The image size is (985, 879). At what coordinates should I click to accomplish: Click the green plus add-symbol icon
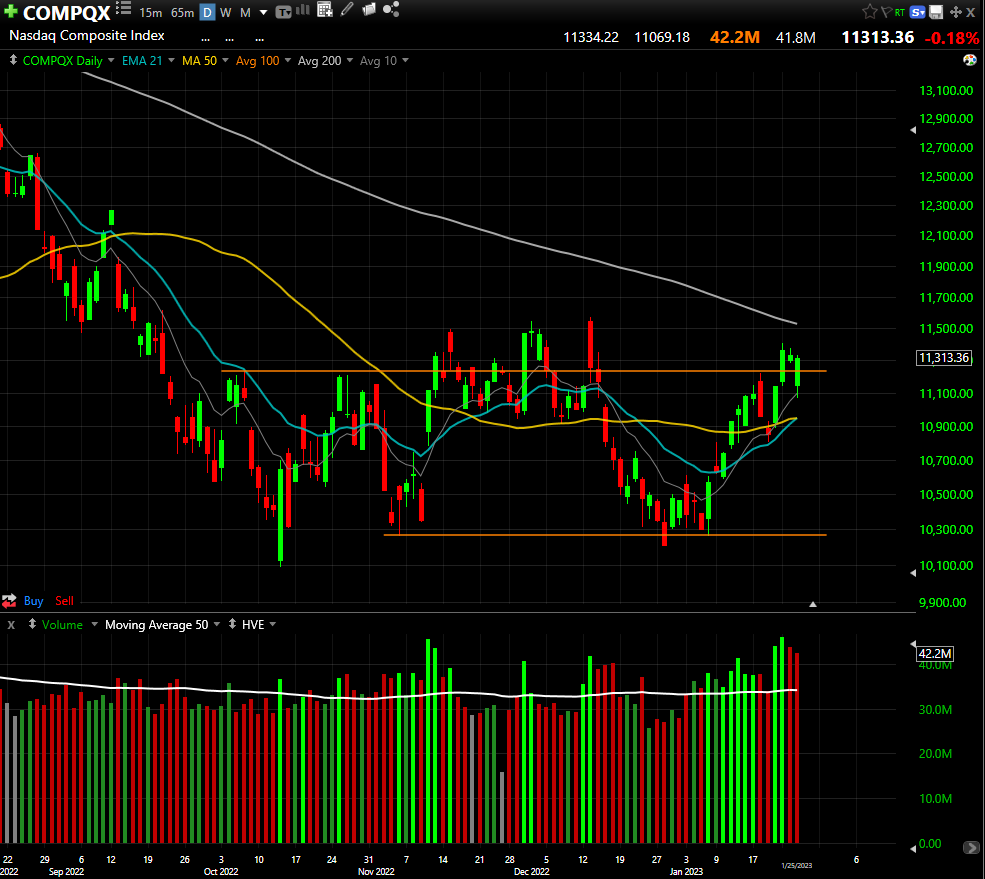[x=11, y=11]
